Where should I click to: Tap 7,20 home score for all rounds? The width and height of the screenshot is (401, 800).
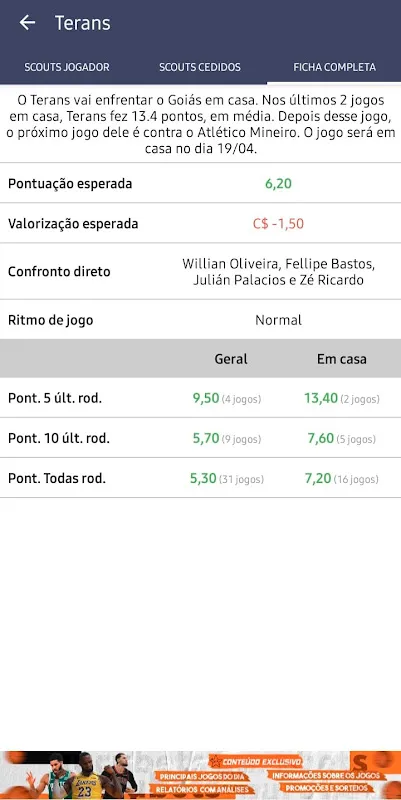(318, 479)
